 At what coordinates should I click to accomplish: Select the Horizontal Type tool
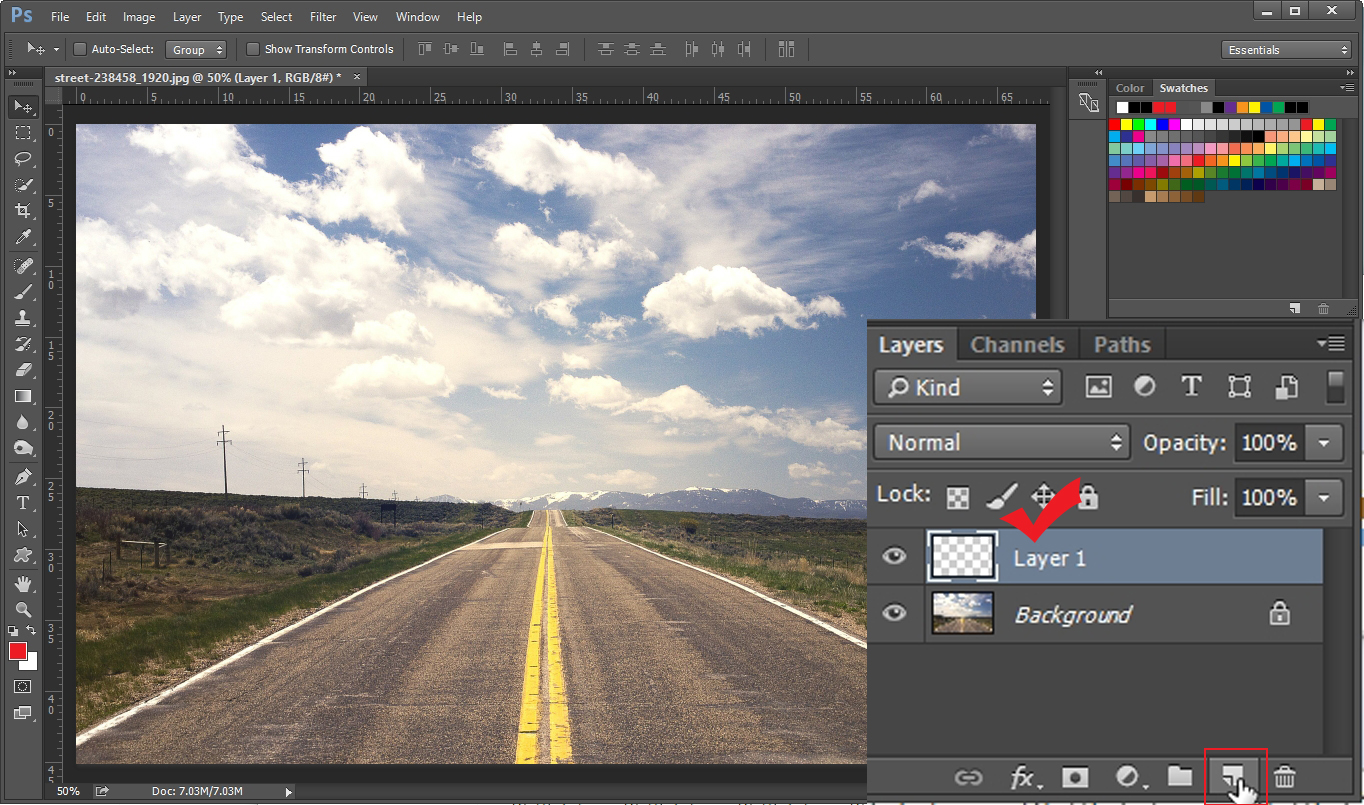click(x=23, y=503)
